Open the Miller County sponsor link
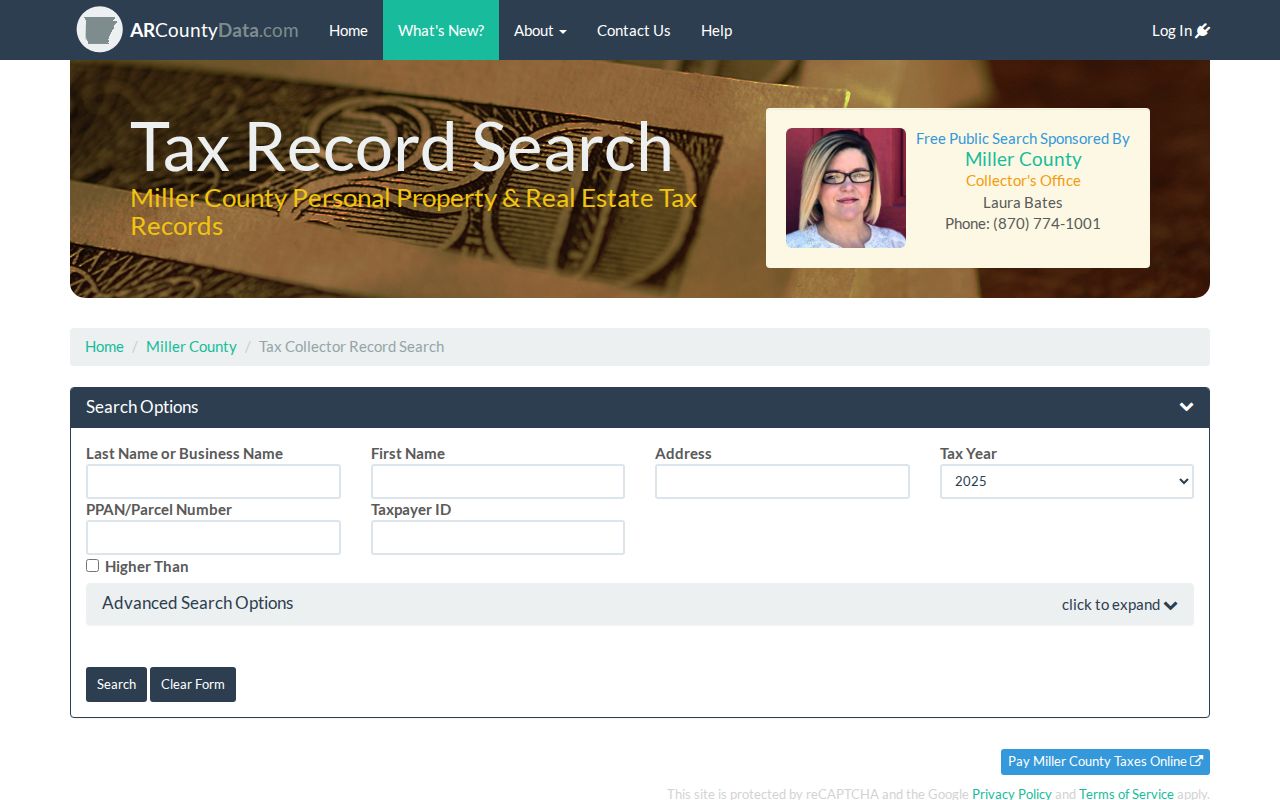This screenshot has width=1280, height=800. click(1023, 159)
